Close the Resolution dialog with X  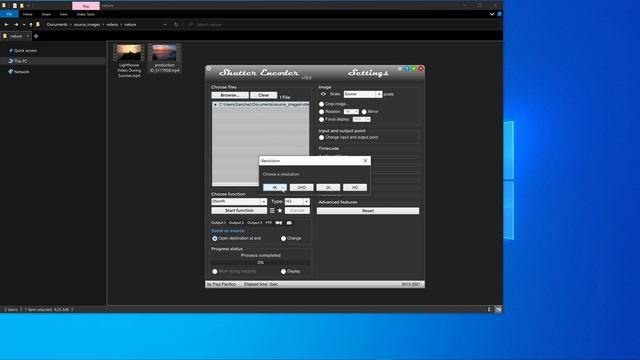pos(365,160)
